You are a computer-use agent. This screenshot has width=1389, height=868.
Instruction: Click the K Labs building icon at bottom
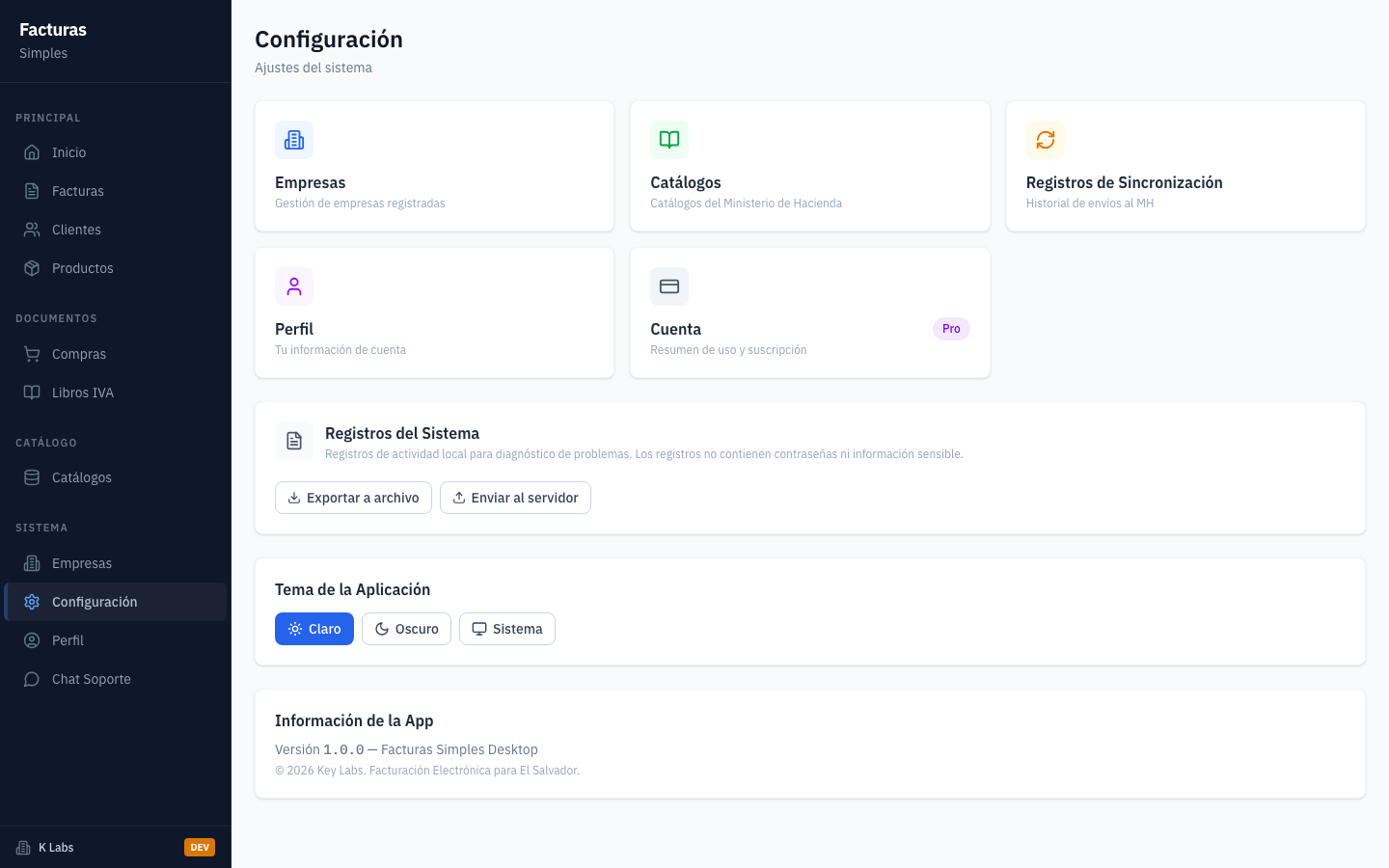coord(23,848)
